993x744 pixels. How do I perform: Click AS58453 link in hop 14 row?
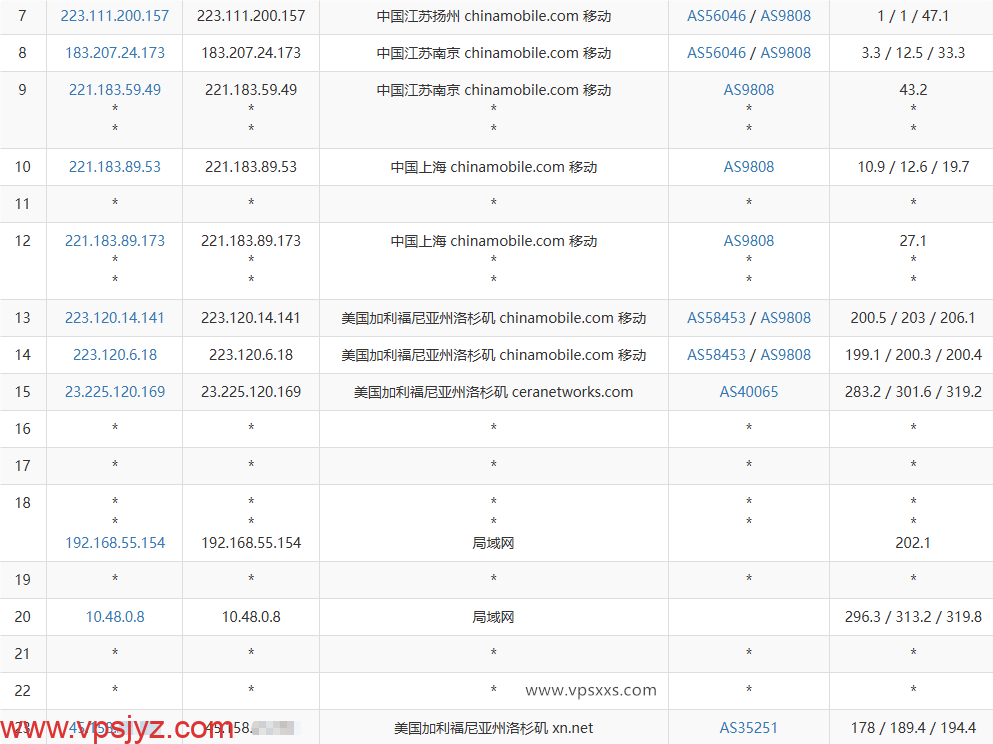(716, 355)
